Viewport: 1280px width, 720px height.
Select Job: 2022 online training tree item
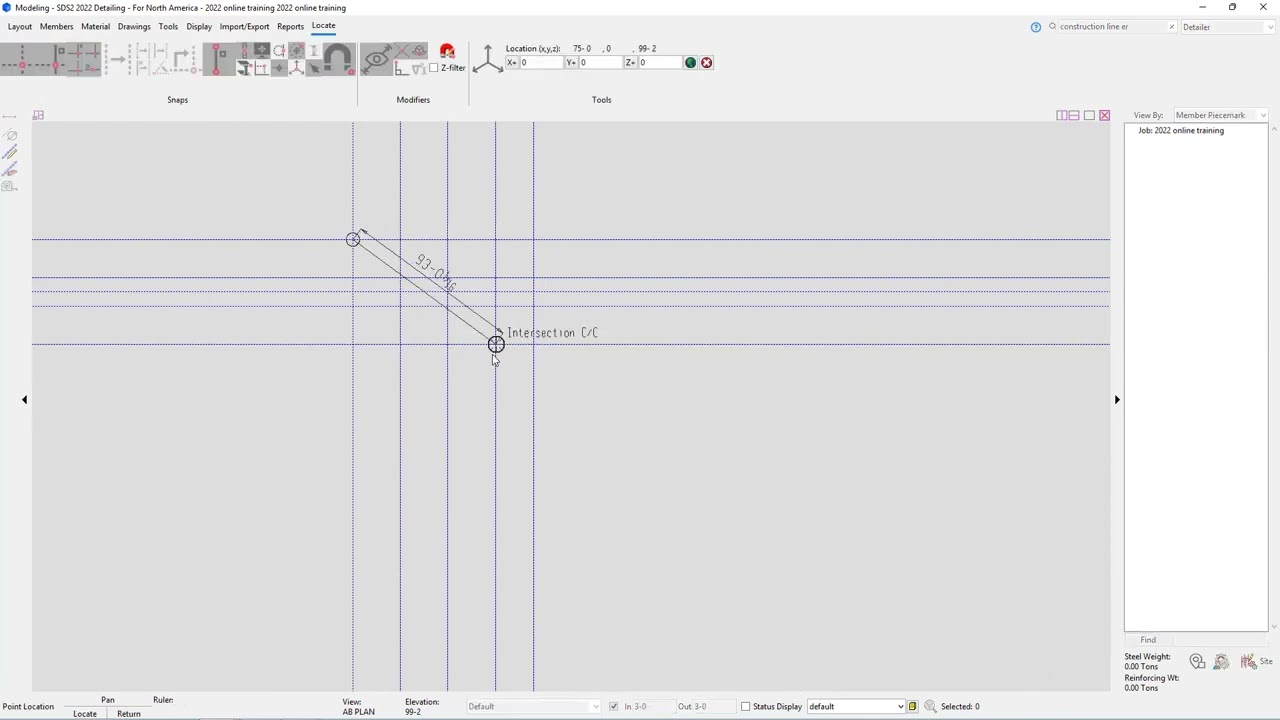click(x=1181, y=130)
